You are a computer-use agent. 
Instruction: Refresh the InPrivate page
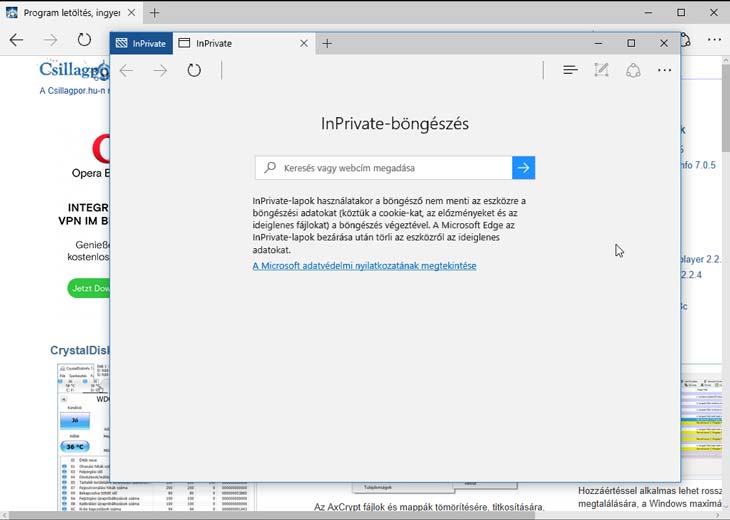[x=194, y=70]
